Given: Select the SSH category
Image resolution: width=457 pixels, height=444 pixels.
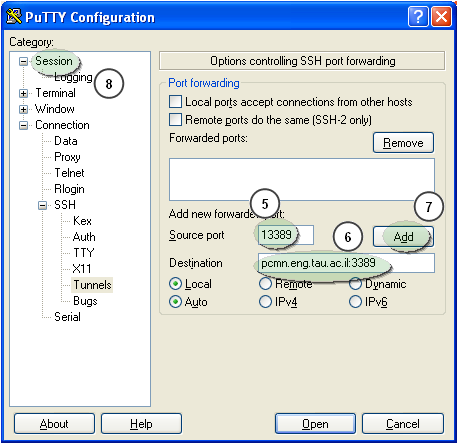Looking at the screenshot, I should (65, 205).
